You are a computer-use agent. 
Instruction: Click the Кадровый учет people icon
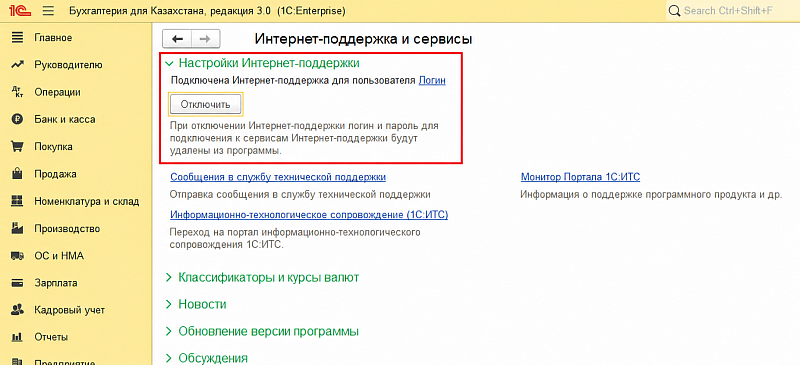coord(17,310)
